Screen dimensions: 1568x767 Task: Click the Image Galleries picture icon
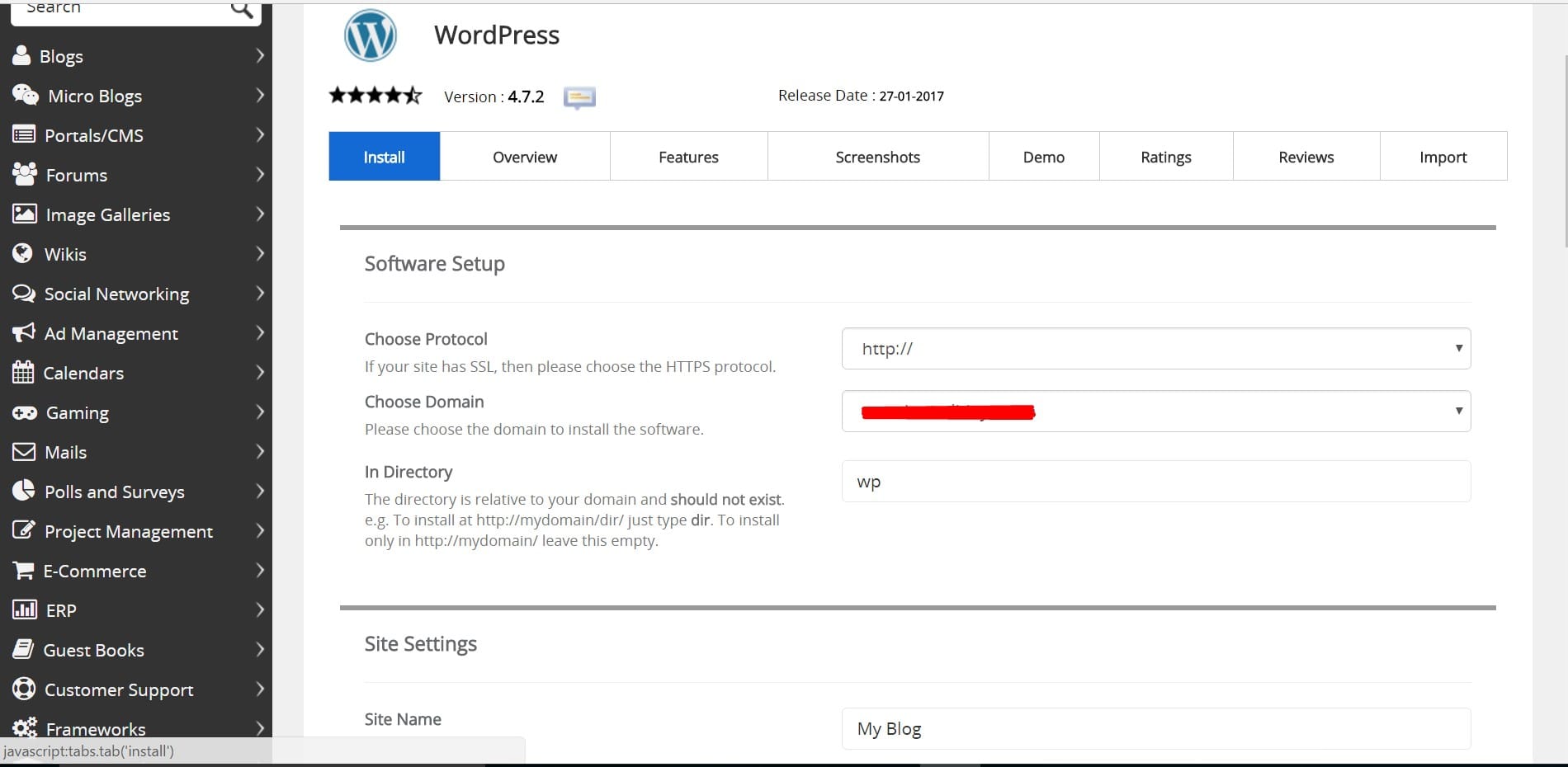click(25, 214)
